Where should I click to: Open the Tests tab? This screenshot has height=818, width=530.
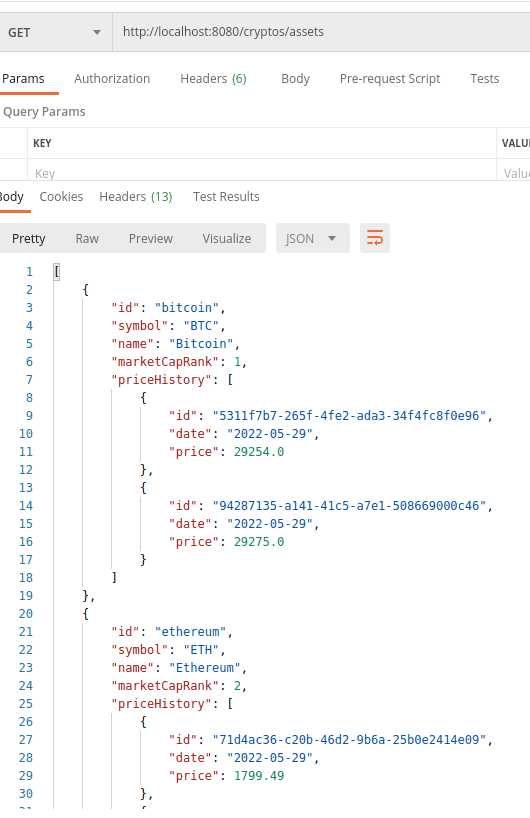[x=485, y=79]
